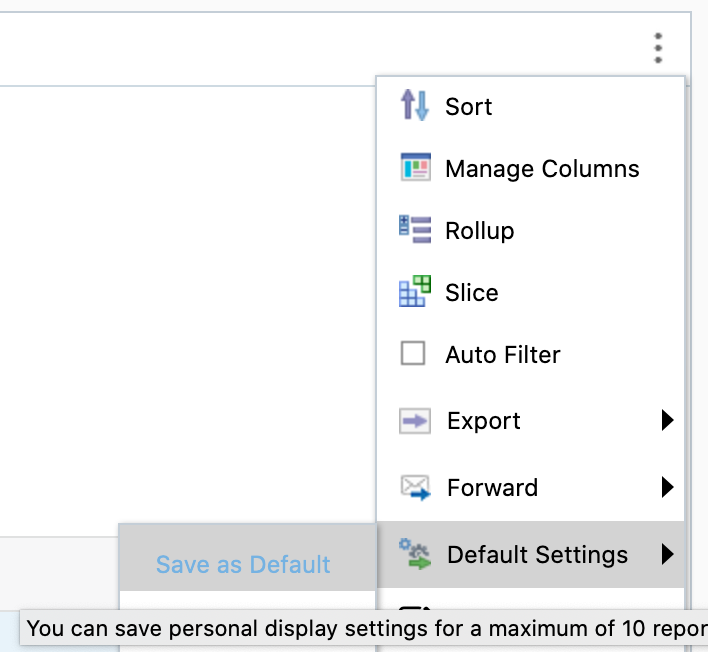Screen dimensions: 708x652
Task: Expand the Forward submenu arrow
Action: [x=667, y=487]
